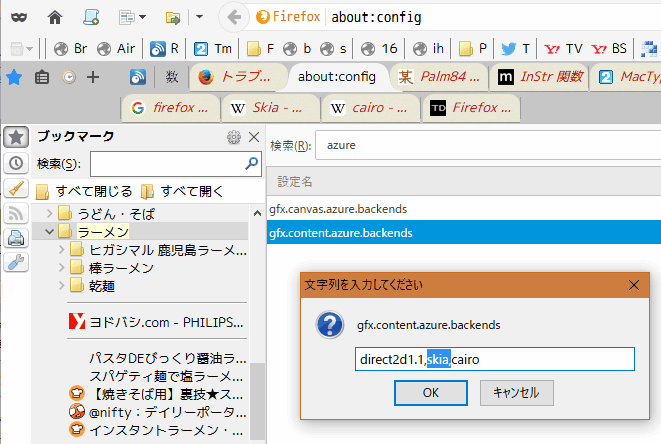Screen dimensions: 661x444
Task: Click the RSS feed icon in tab bar
Action: point(138,77)
